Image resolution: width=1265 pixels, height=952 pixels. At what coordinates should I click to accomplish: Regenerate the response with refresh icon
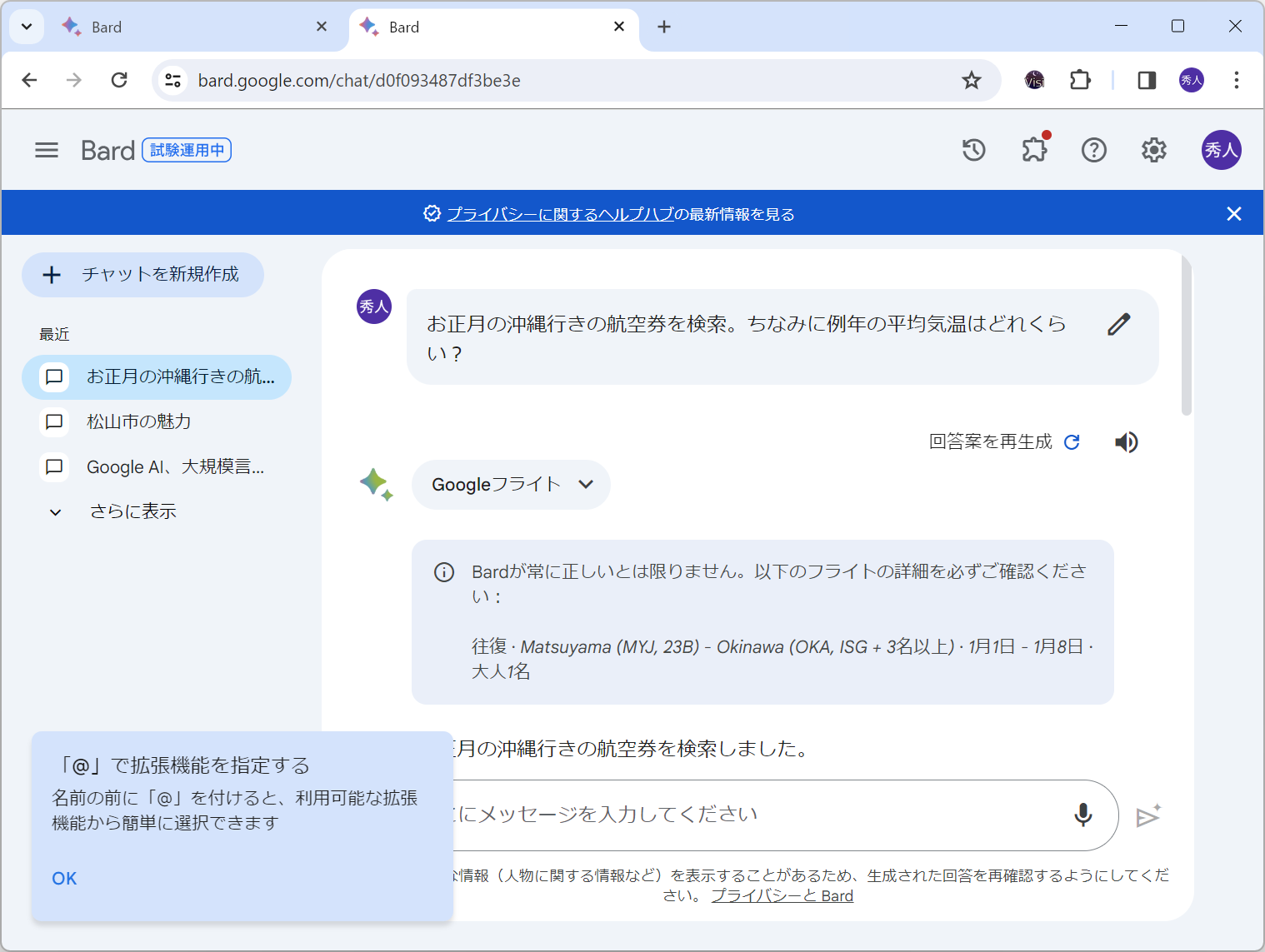[1073, 442]
